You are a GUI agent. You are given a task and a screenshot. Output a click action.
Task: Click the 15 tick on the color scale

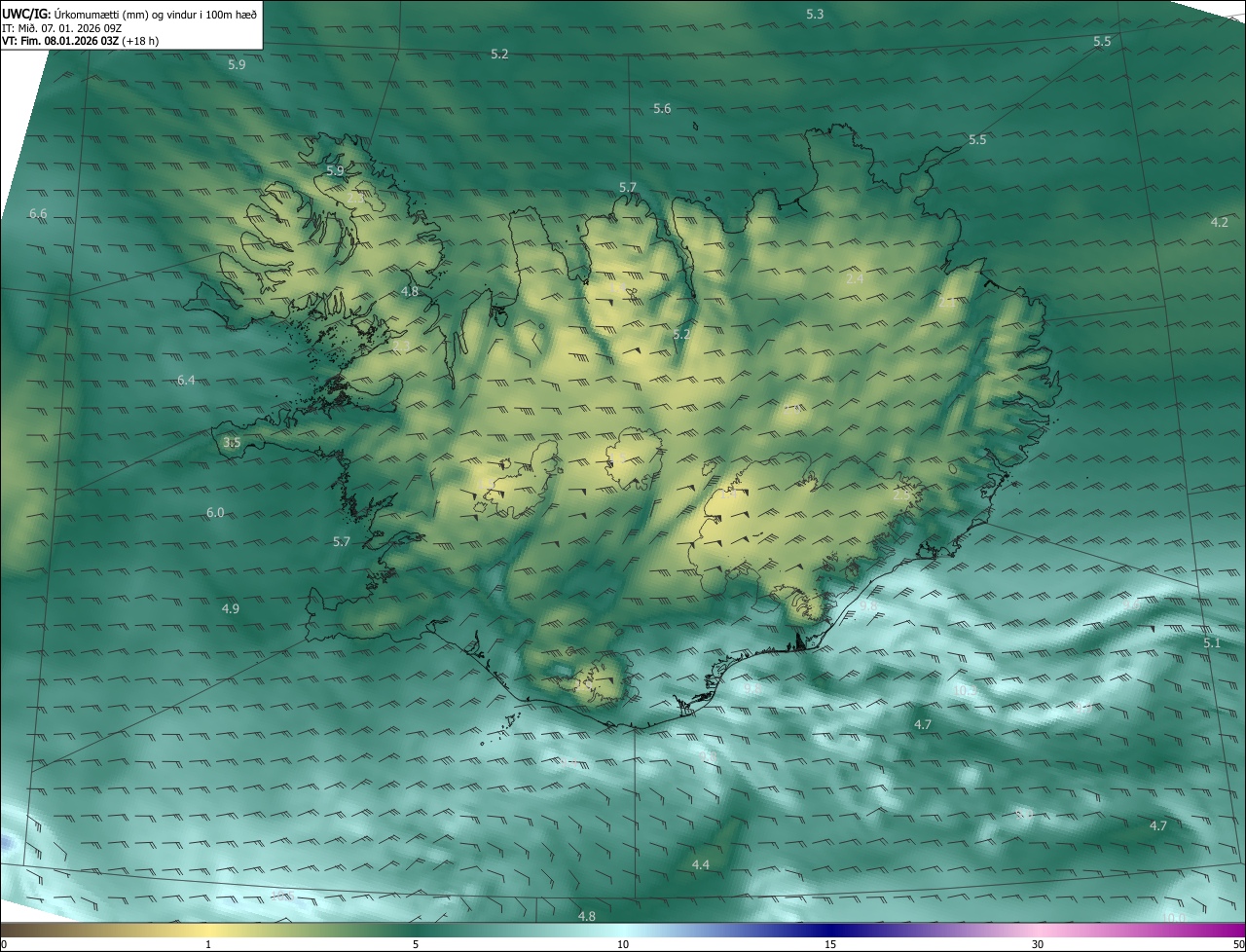pos(830,945)
